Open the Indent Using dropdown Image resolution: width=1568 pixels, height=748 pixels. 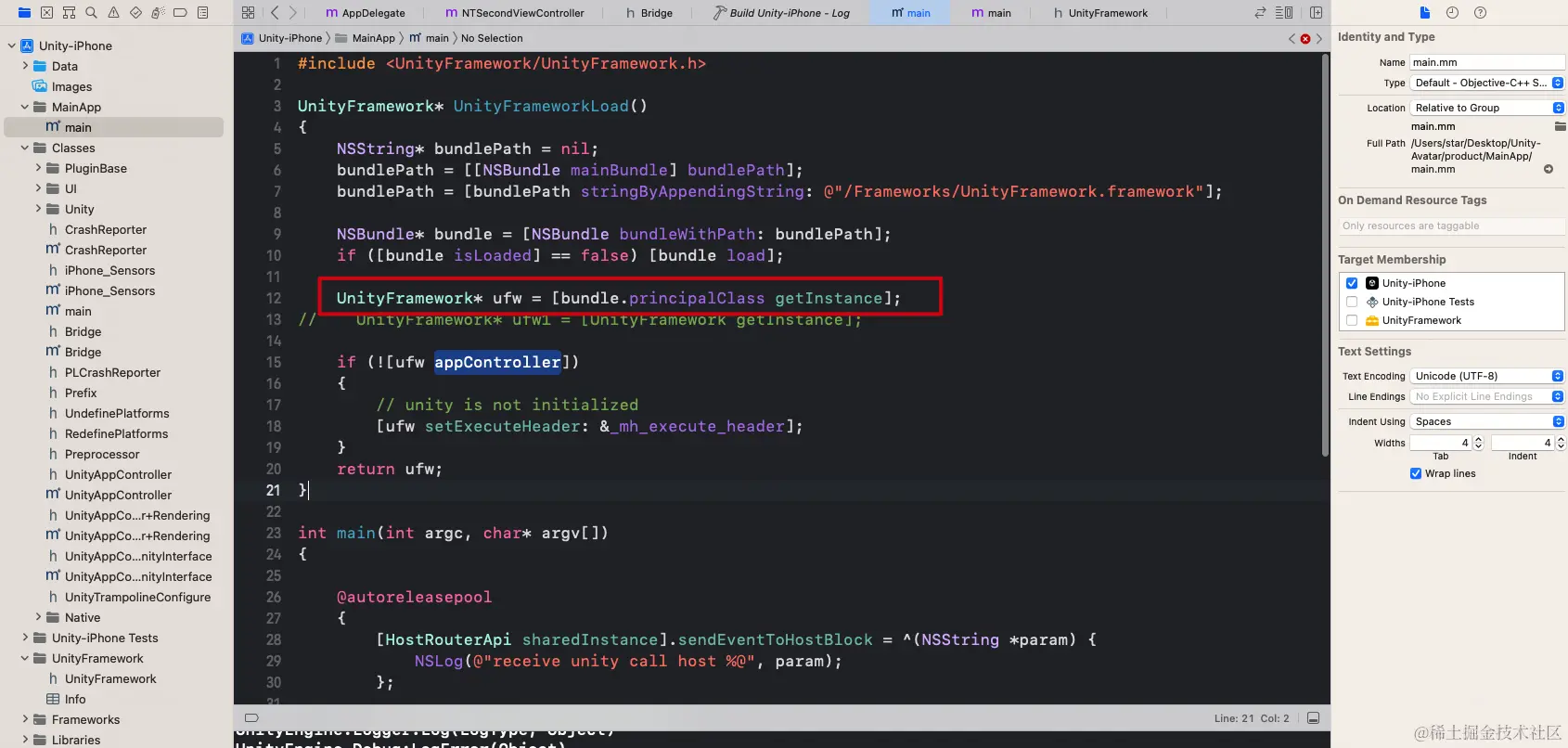(1487, 421)
